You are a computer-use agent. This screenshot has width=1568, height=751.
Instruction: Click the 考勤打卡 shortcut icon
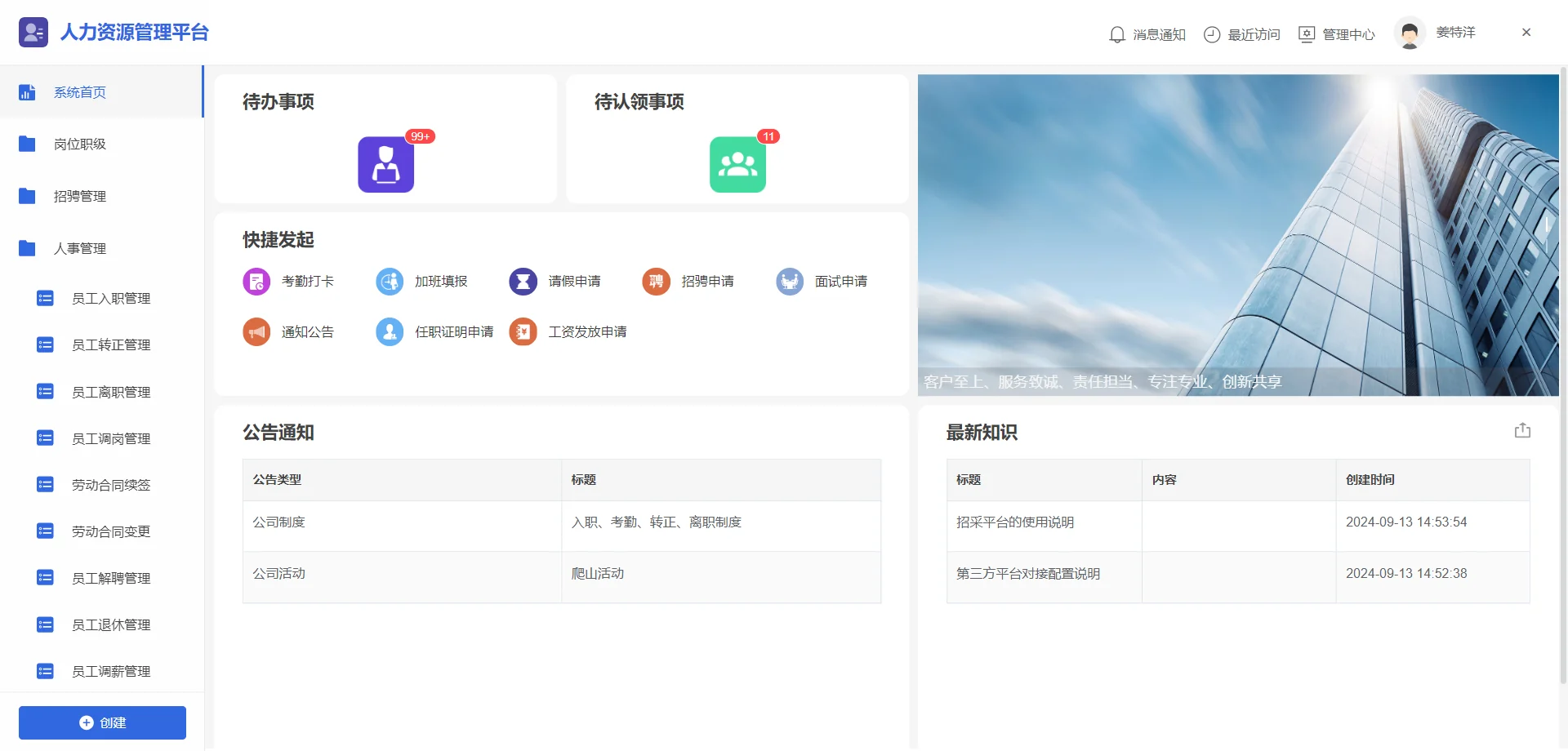tap(256, 282)
